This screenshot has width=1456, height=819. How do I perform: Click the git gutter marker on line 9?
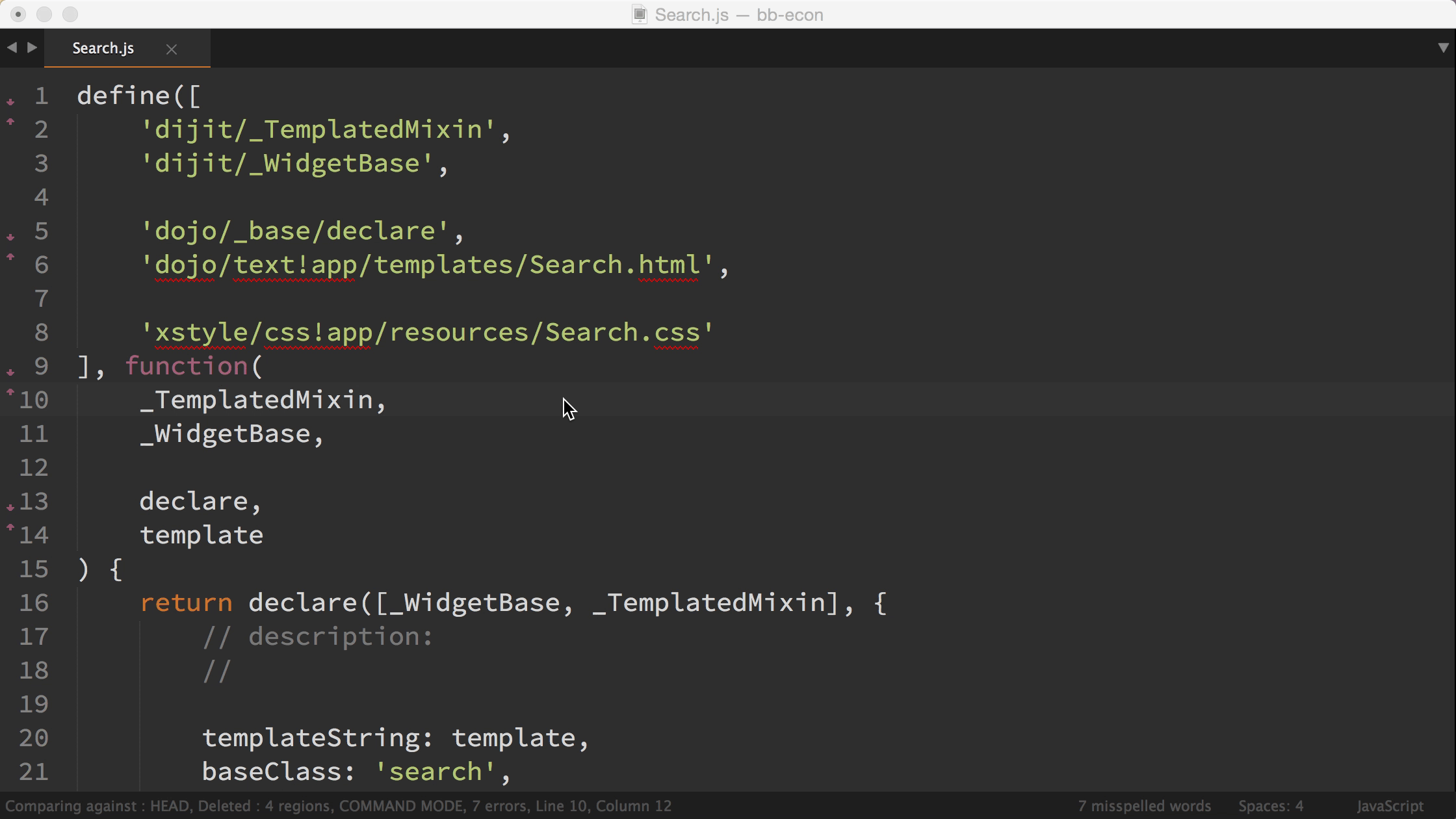tap(10, 372)
